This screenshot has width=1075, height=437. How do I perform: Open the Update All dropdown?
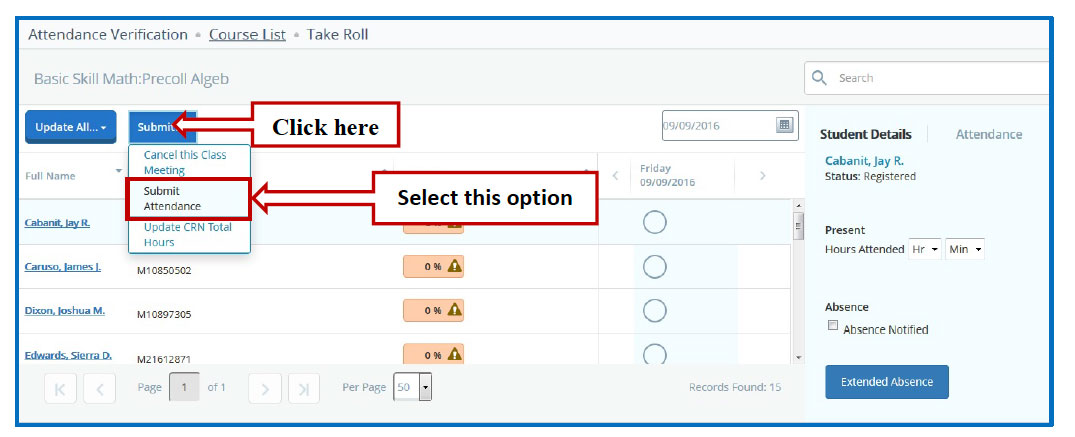click(x=70, y=127)
